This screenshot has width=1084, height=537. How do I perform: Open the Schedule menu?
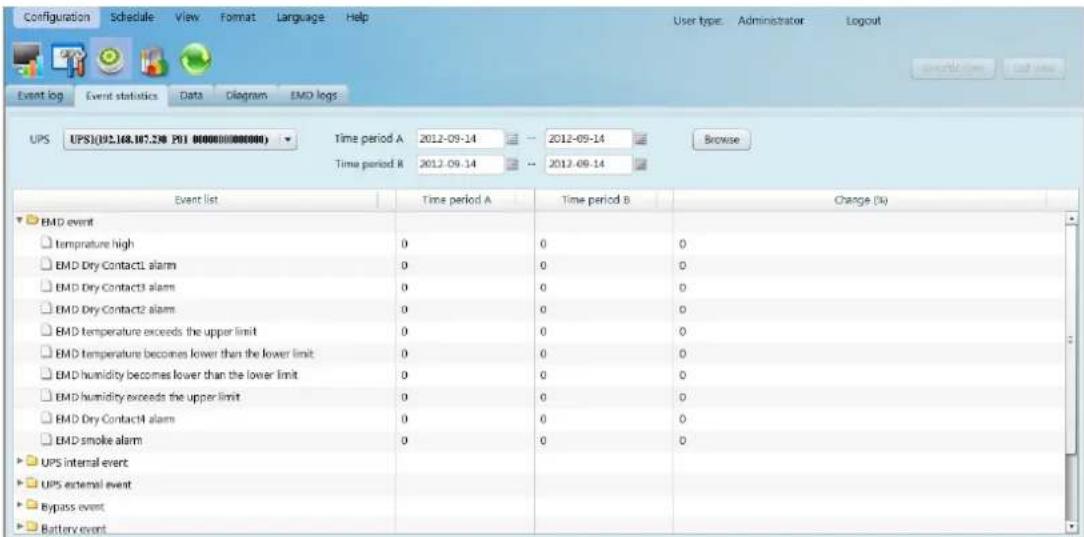(131, 17)
